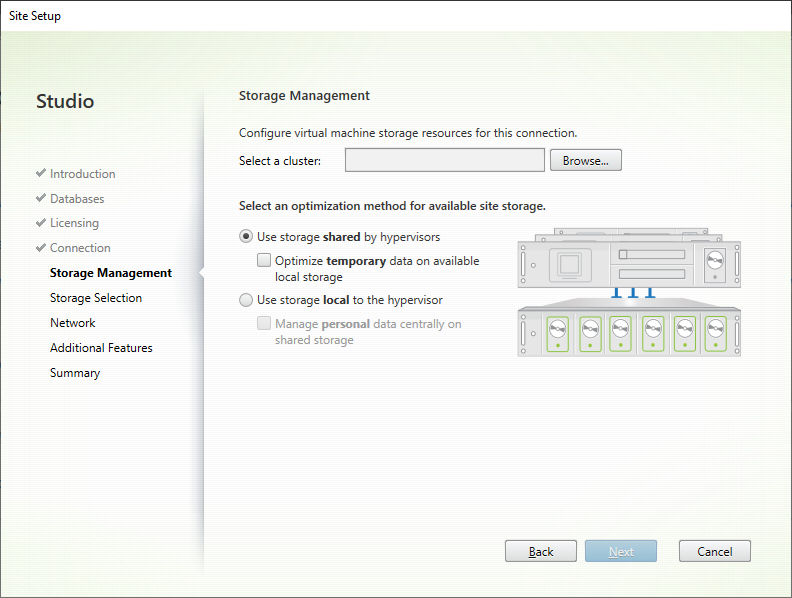Cancel the Site Setup wizard
This screenshot has width=792, height=598.
[x=714, y=551]
